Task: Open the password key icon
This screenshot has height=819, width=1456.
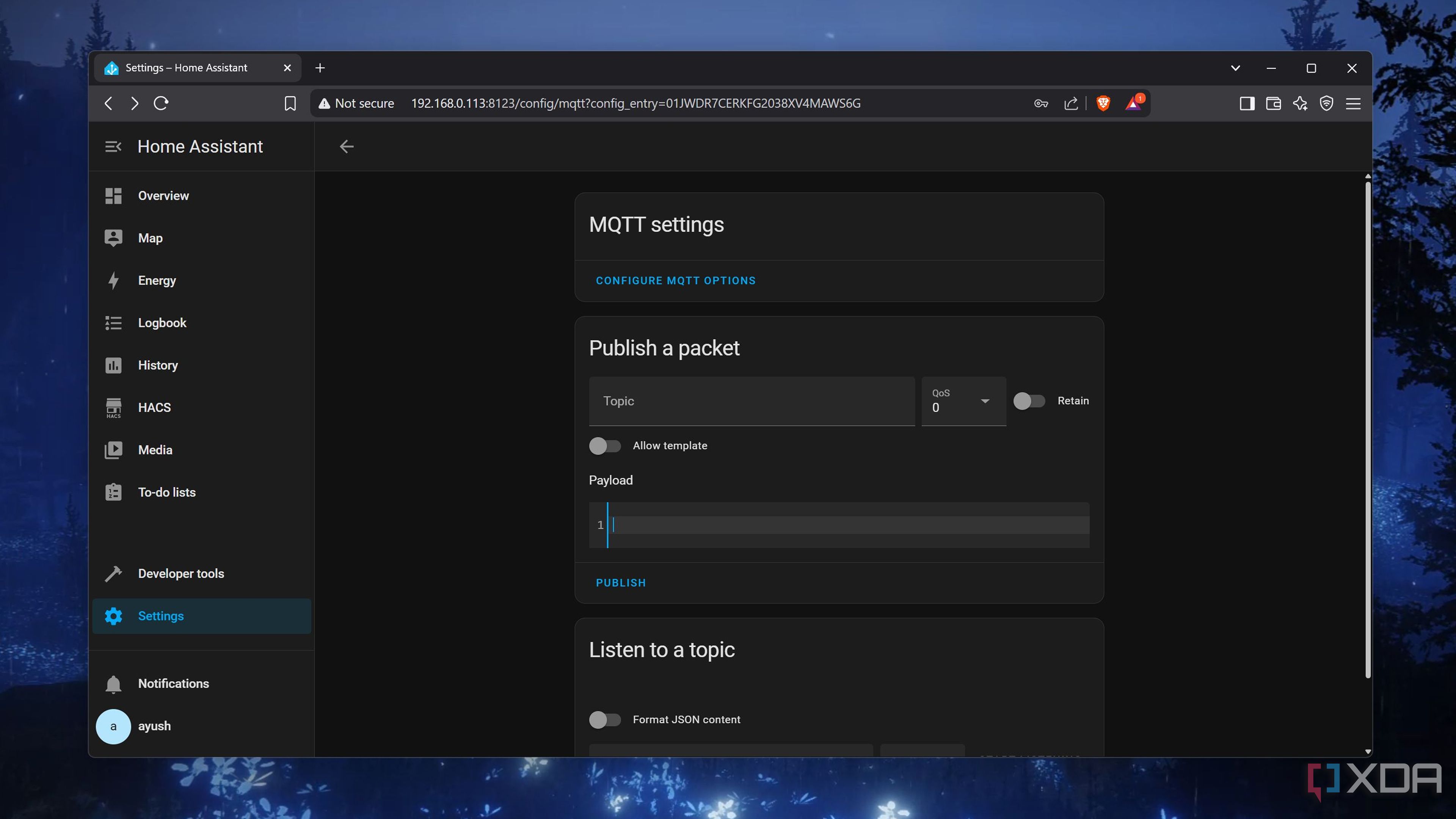Action: coord(1040,104)
